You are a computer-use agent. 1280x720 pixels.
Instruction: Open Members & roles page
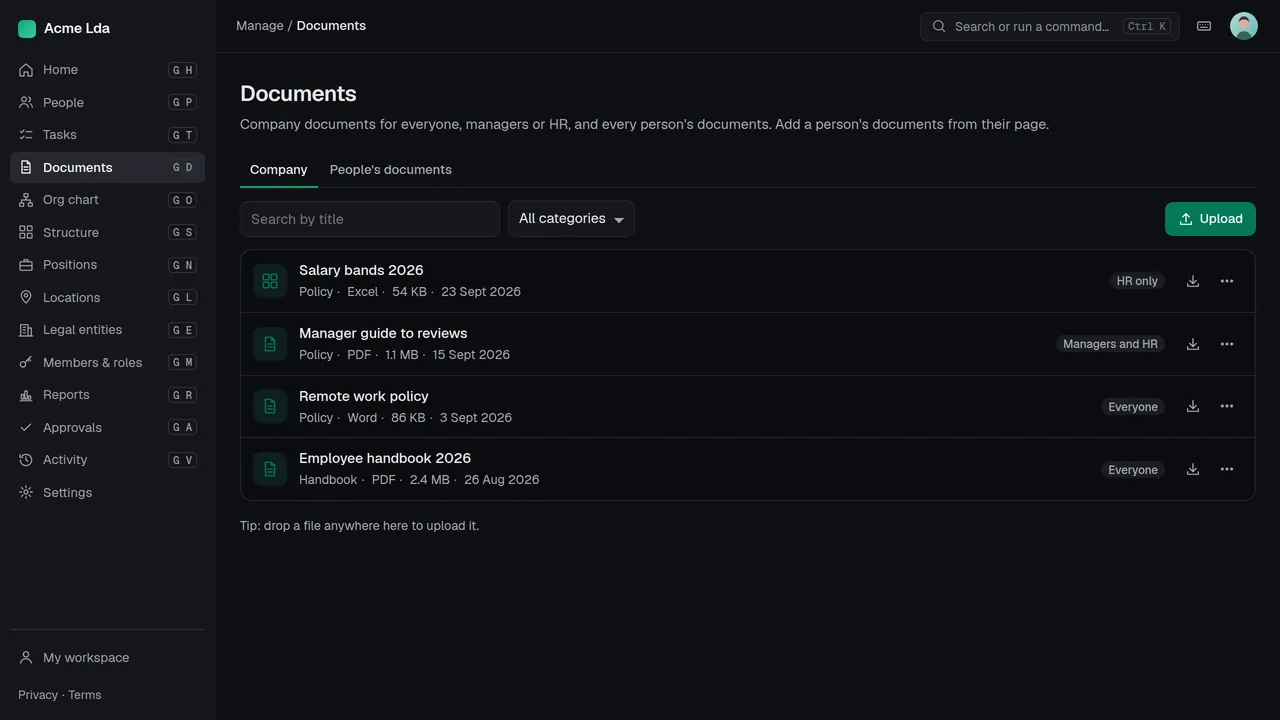[107, 362]
